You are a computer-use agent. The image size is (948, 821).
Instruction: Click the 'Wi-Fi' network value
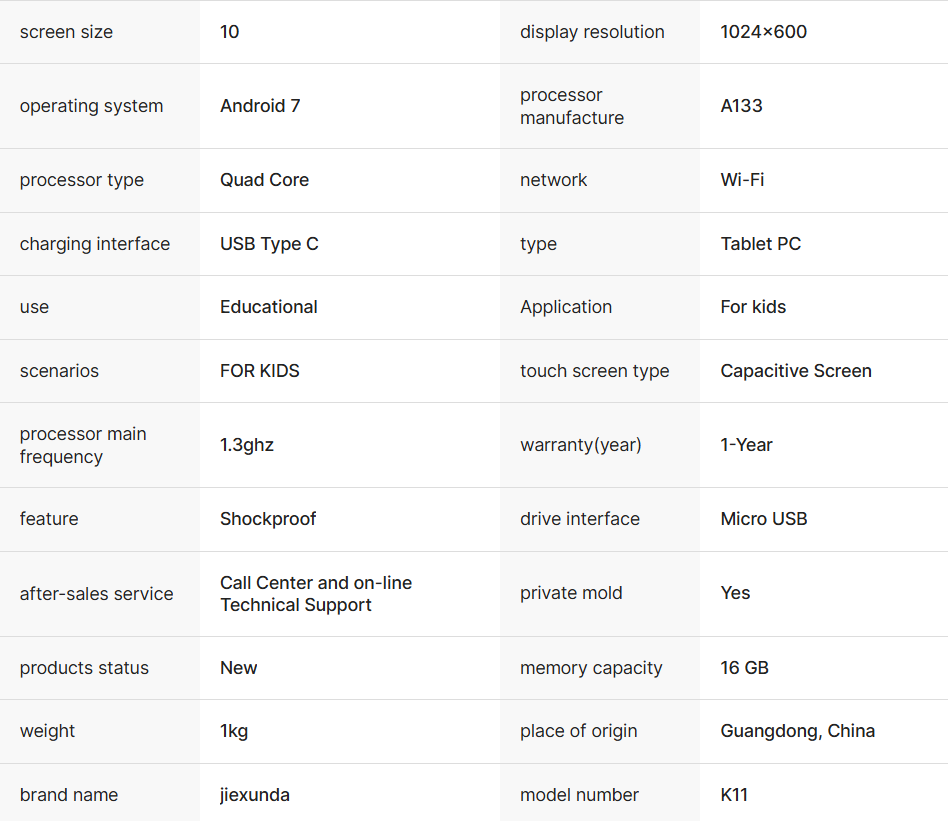tap(743, 180)
